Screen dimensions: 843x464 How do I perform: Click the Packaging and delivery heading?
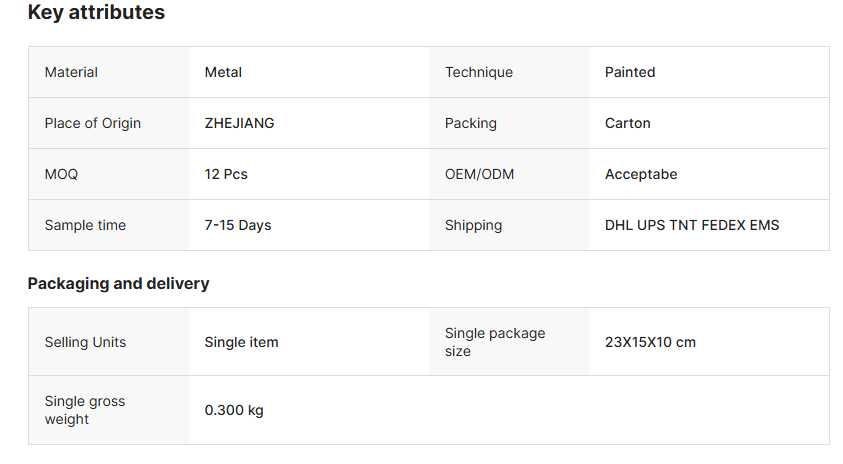tap(118, 283)
